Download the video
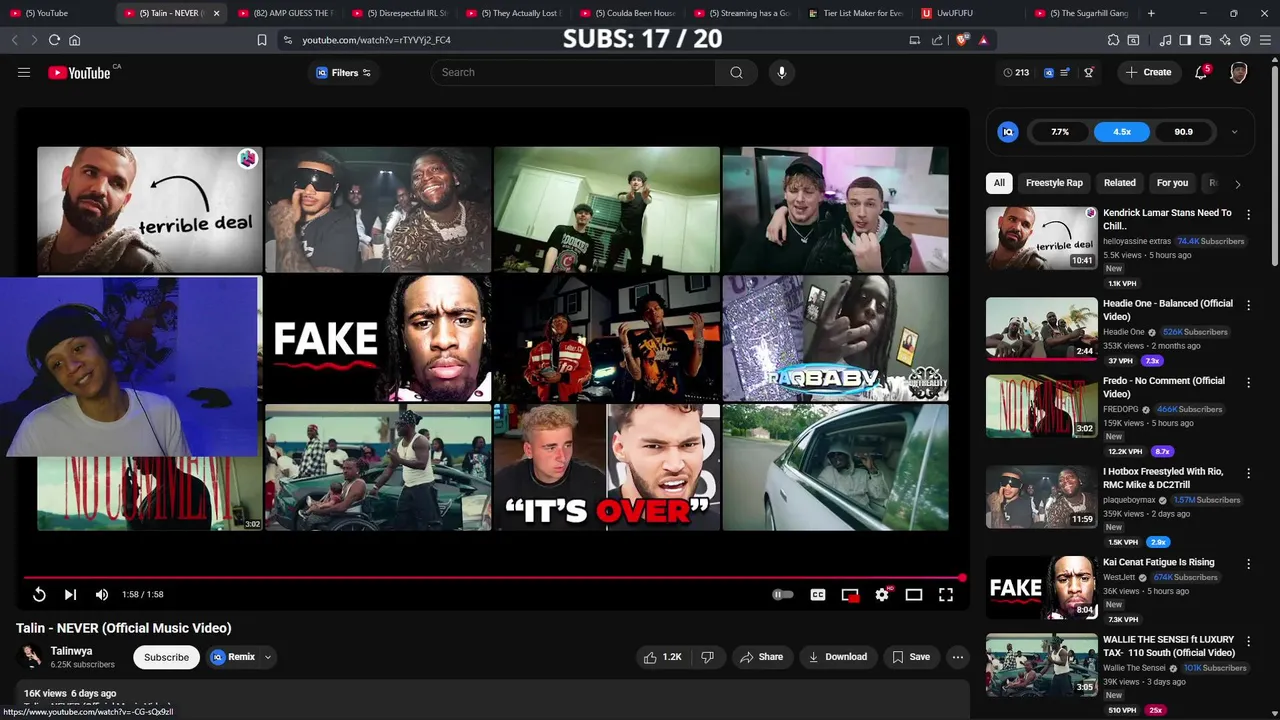This screenshot has height=720, width=1280. [837, 657]
